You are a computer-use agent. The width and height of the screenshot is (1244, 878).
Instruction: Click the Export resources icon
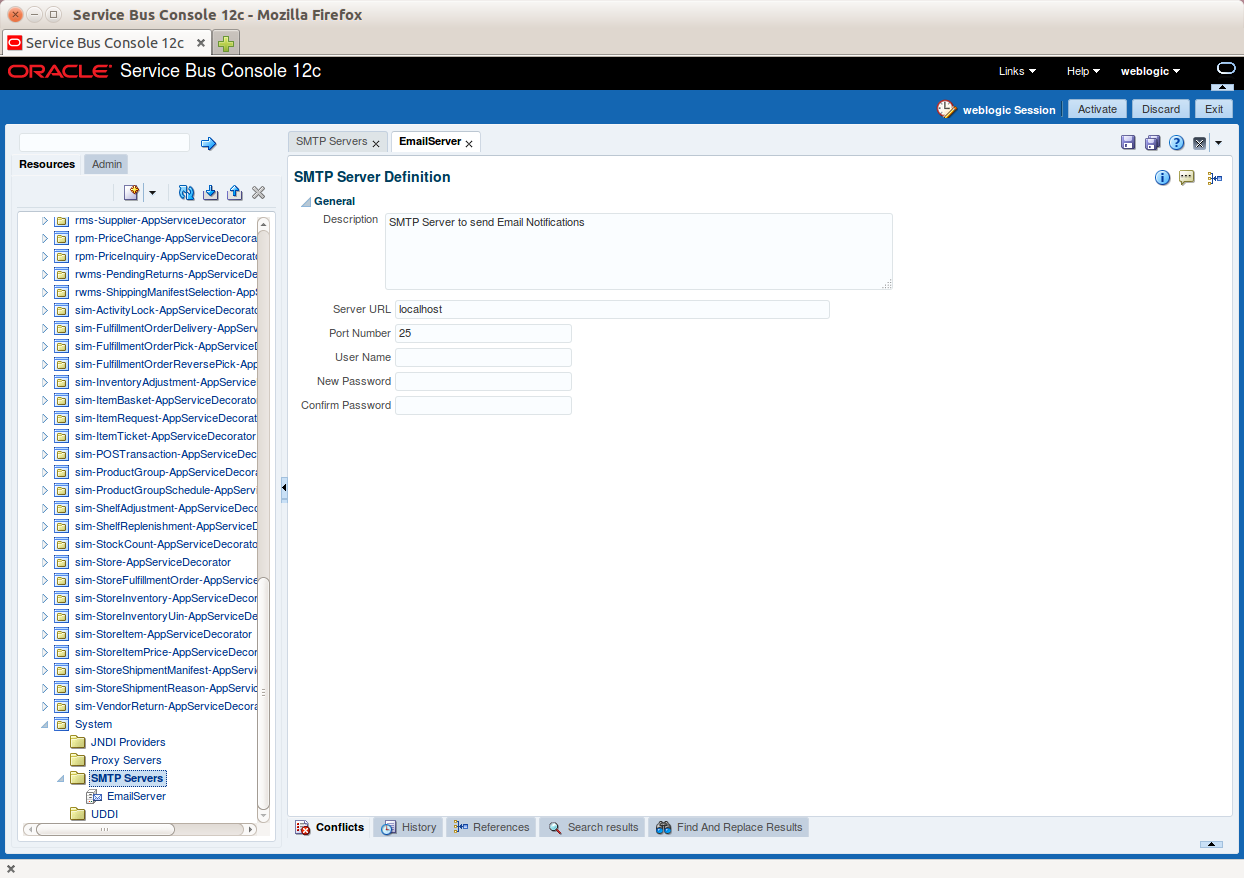click(235, 192)
